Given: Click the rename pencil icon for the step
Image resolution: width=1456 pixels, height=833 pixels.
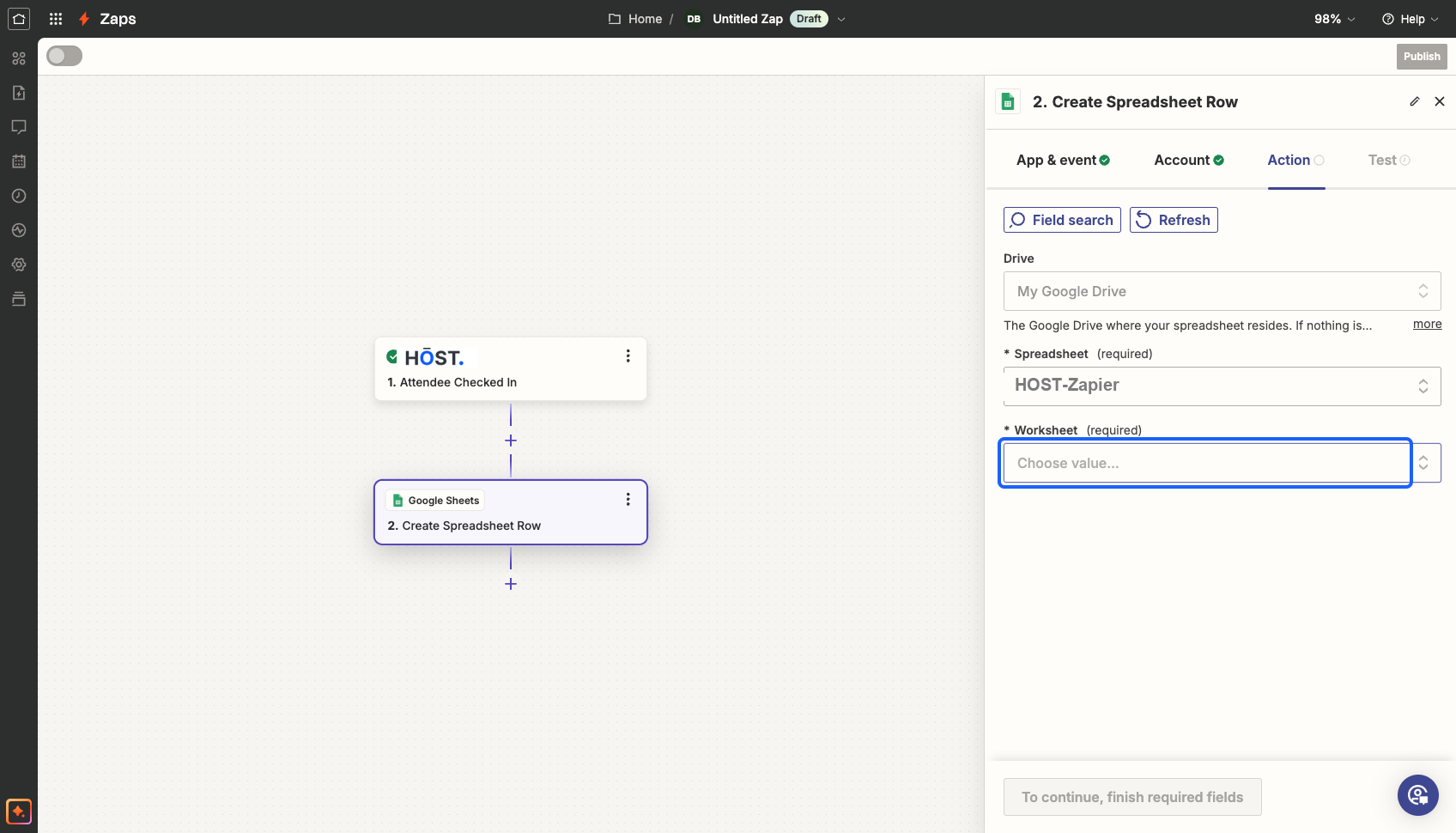Looking at the screenshot, I should click(x=1415, y=101).
